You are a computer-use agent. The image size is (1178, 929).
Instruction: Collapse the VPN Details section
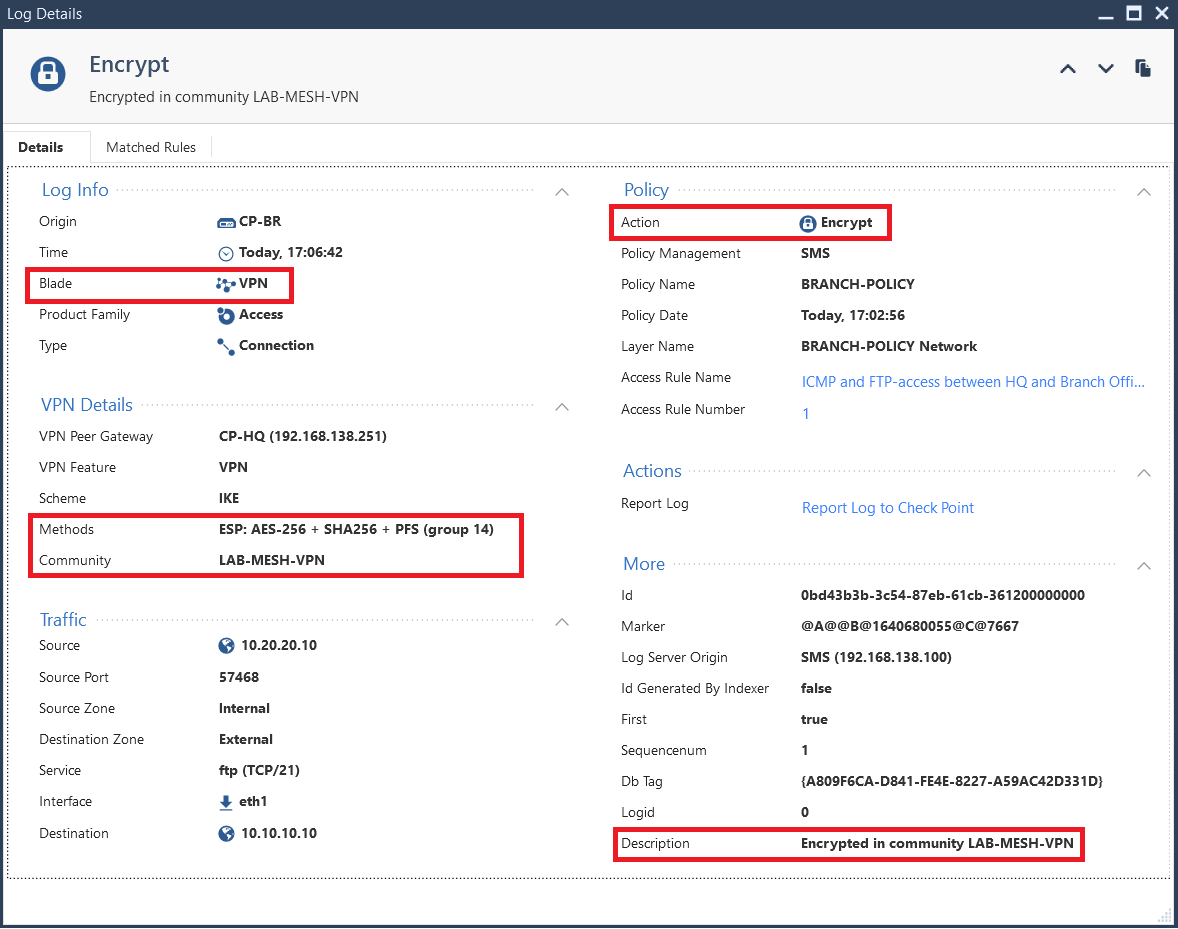[562, 407]
